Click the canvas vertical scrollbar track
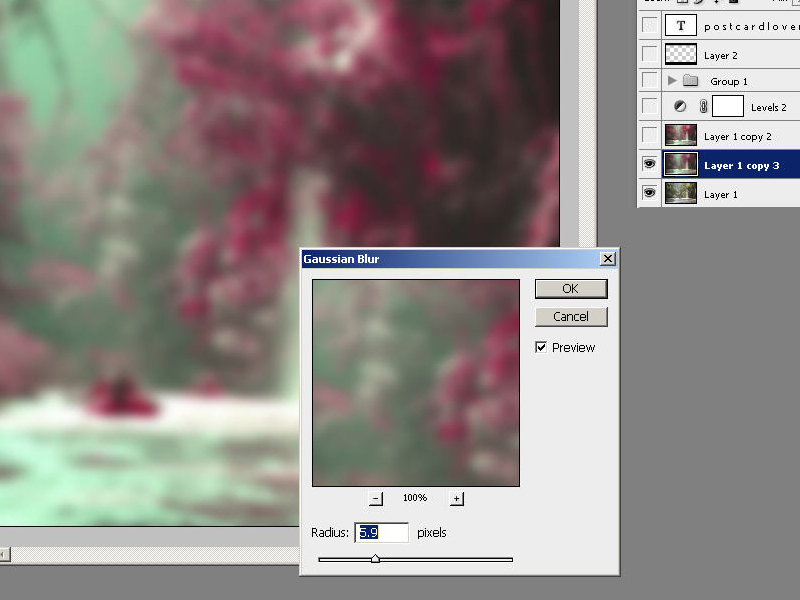Screen dimensions: 800x600 pos(587,122)
